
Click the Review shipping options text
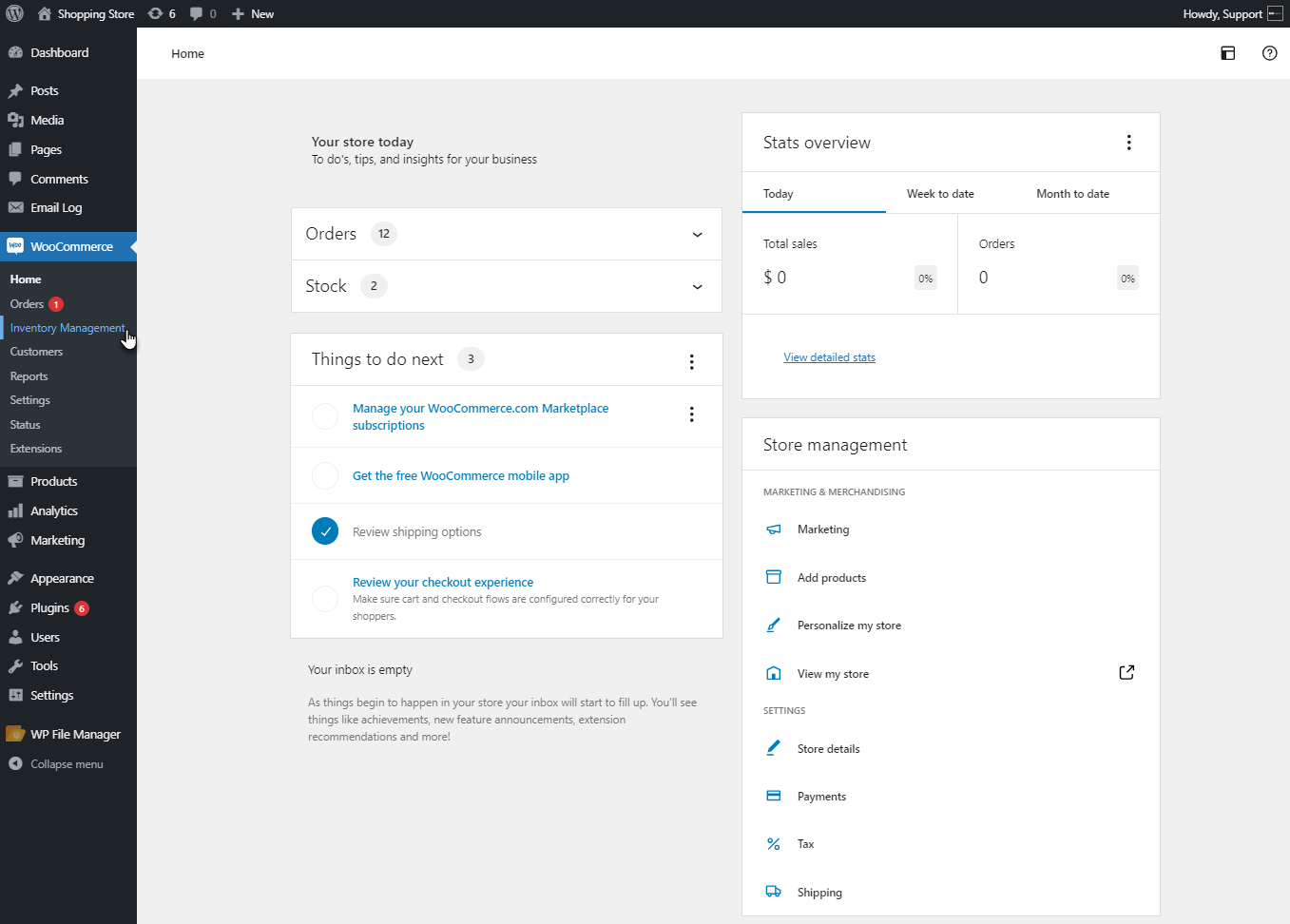416,531
